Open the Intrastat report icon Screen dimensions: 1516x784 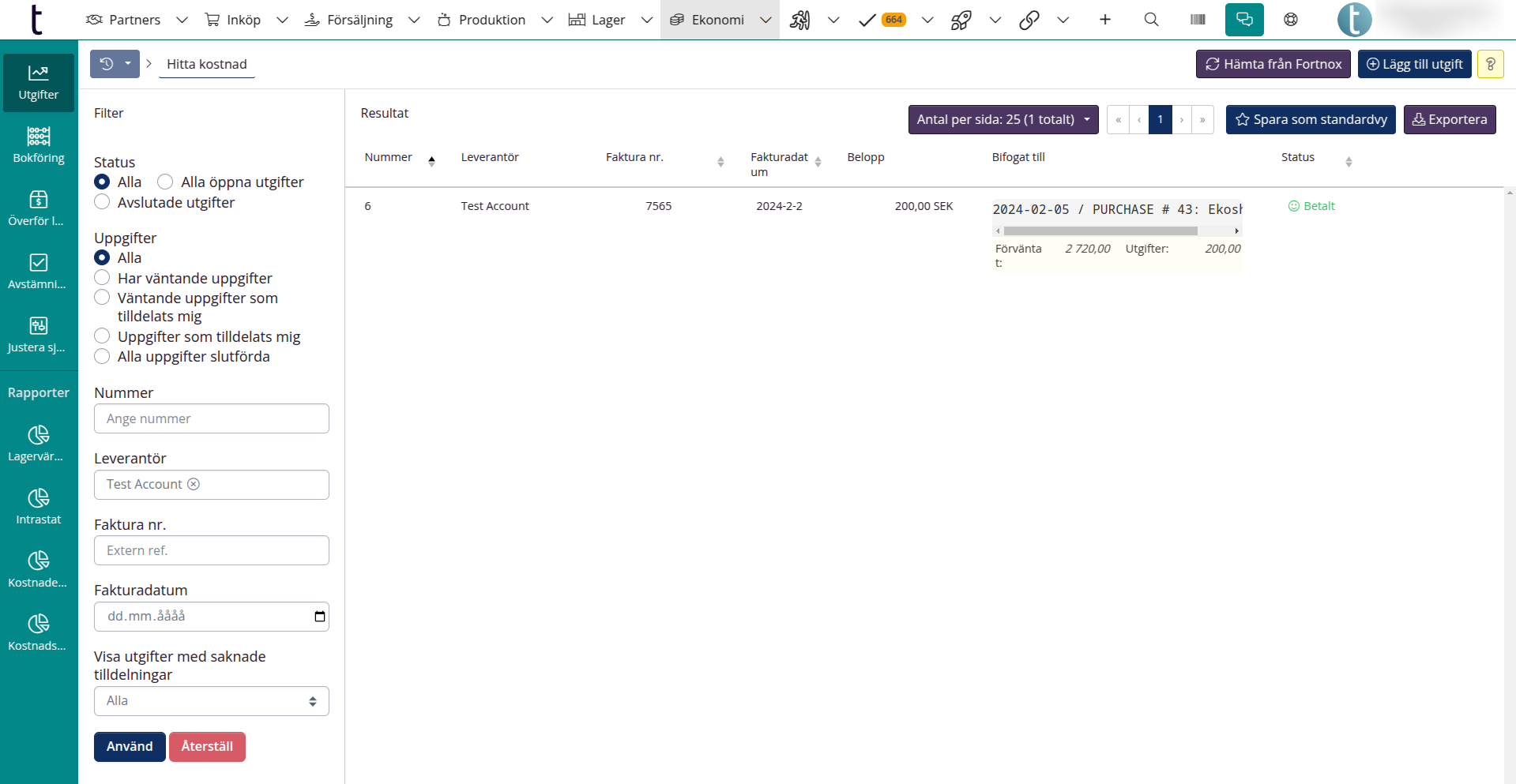pos(39,506)
